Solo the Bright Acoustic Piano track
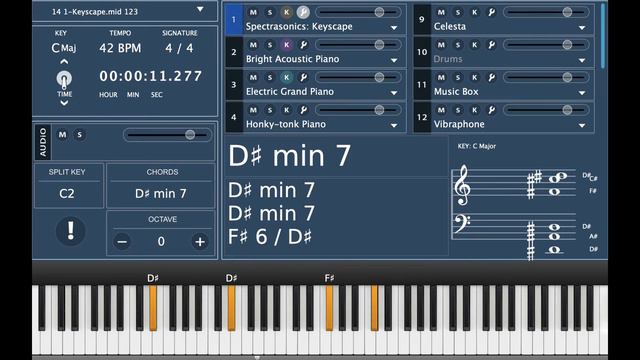 coord(270,45)
